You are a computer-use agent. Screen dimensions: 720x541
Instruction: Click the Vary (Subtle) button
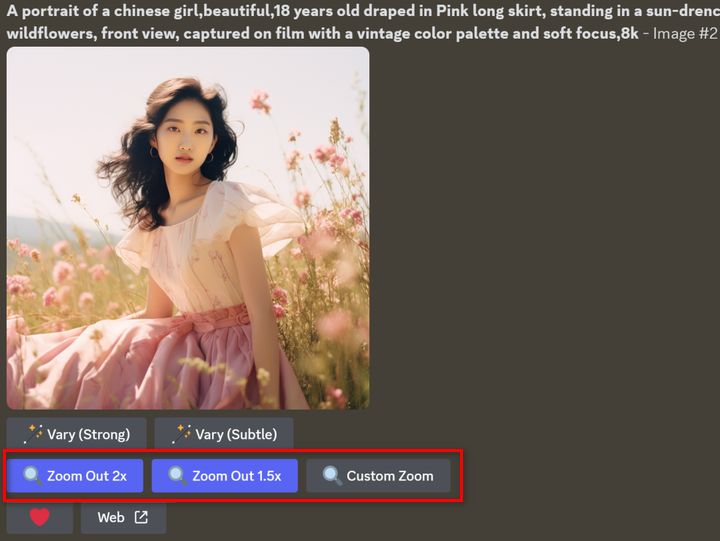(224, 434)
